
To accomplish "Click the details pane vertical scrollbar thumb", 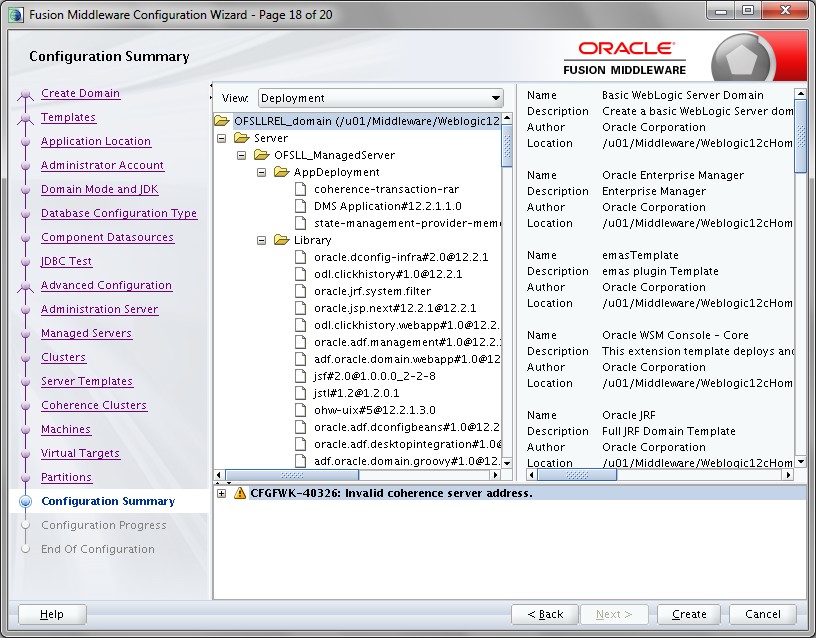I will [801, 135].
